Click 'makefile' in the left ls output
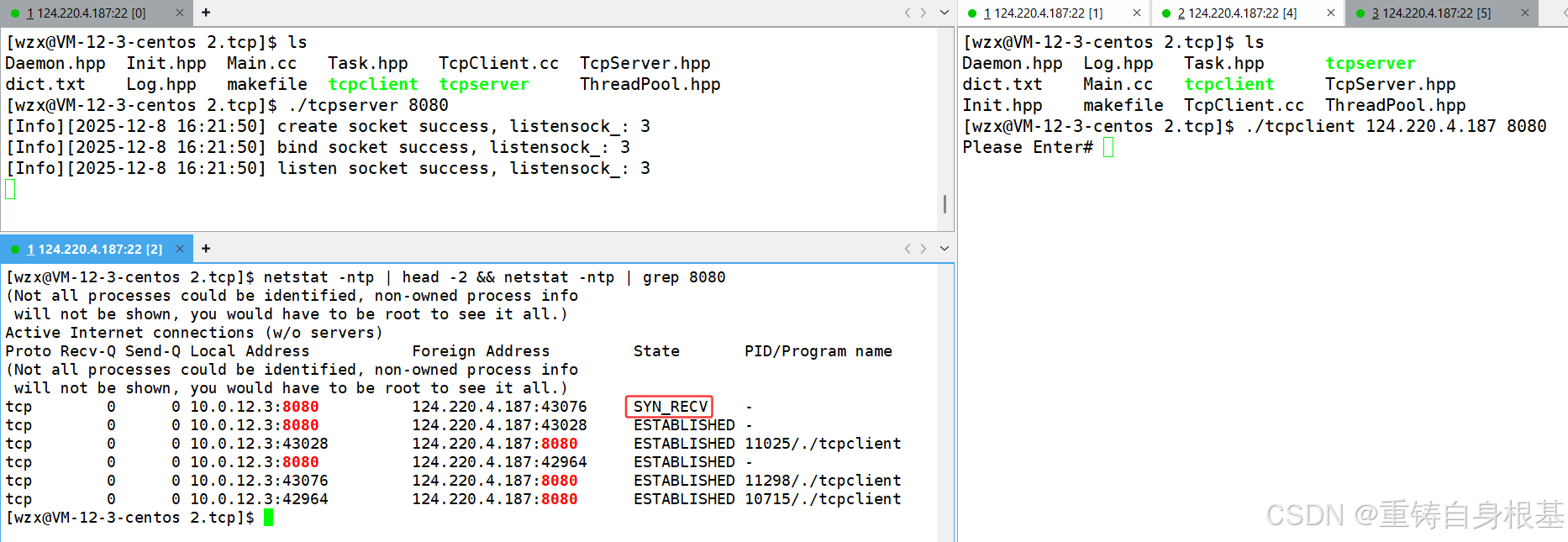 pos(267,84)
